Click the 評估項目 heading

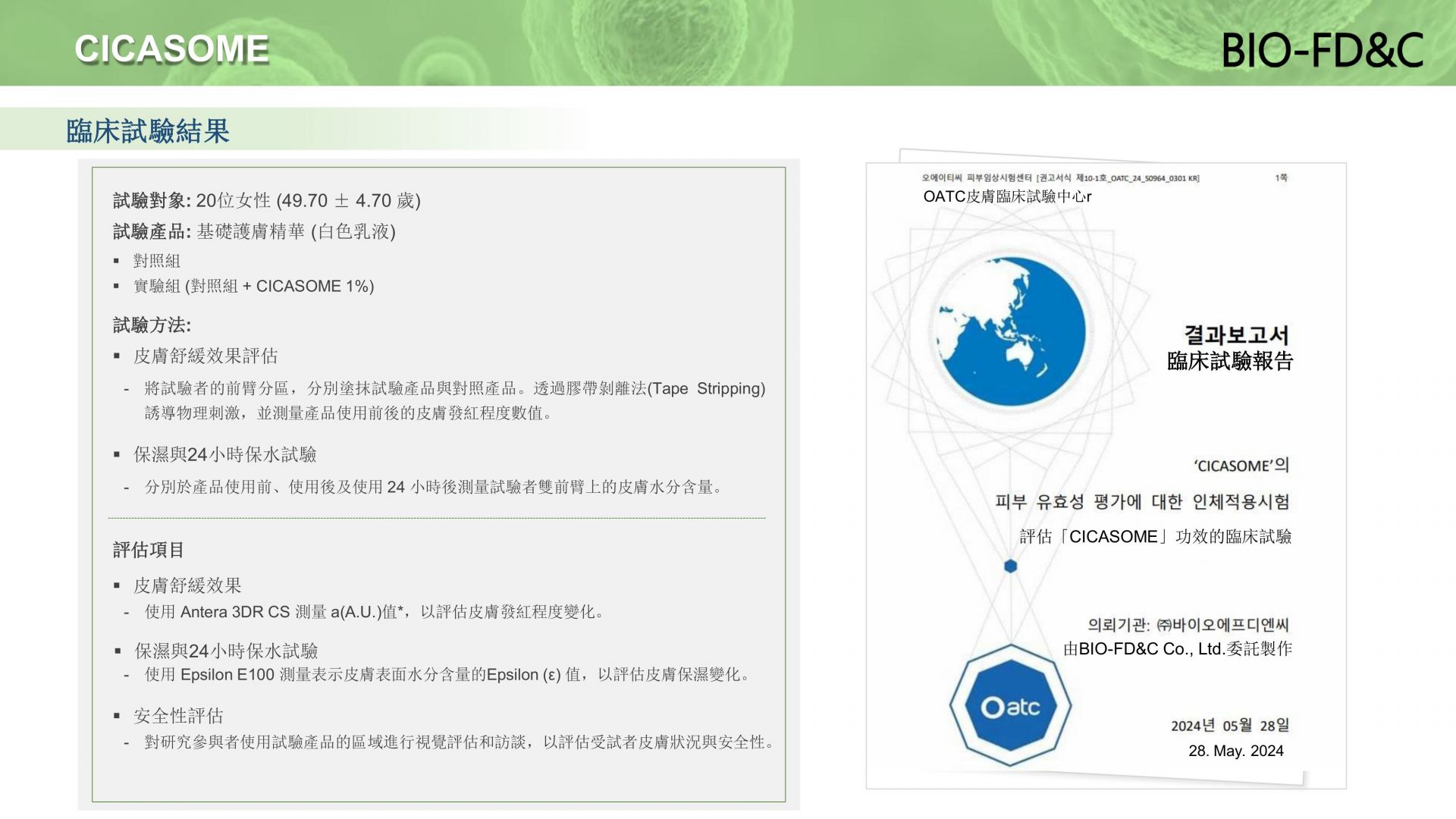(148, 550)
